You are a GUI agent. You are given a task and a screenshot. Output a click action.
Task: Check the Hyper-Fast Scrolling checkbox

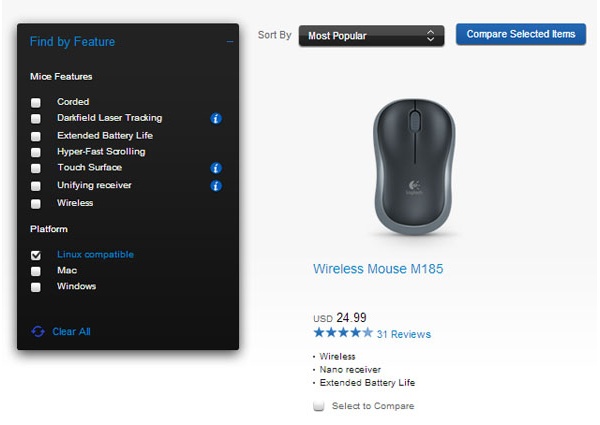36,152
